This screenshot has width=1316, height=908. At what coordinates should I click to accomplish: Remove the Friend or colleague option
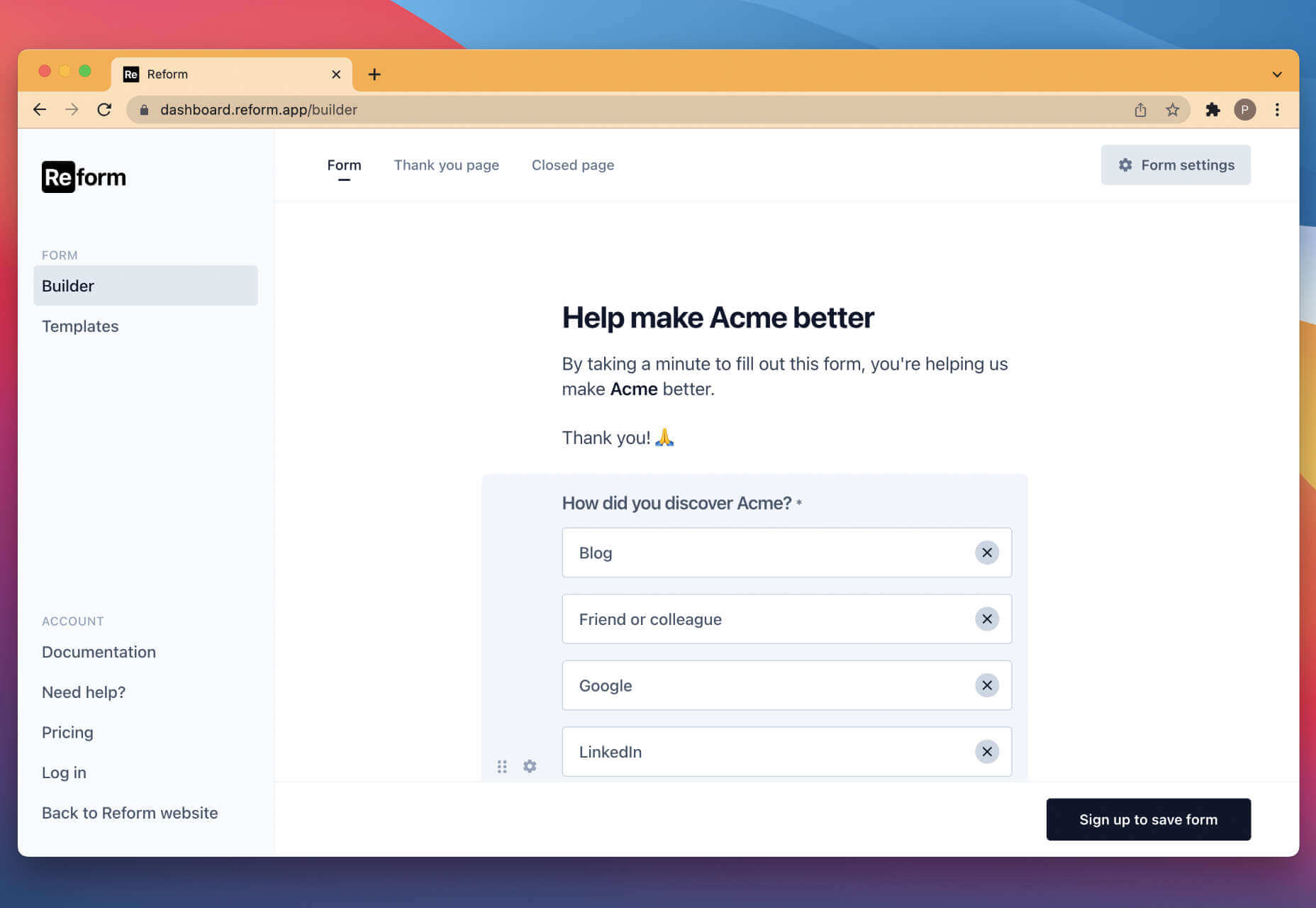click(986, 619)
